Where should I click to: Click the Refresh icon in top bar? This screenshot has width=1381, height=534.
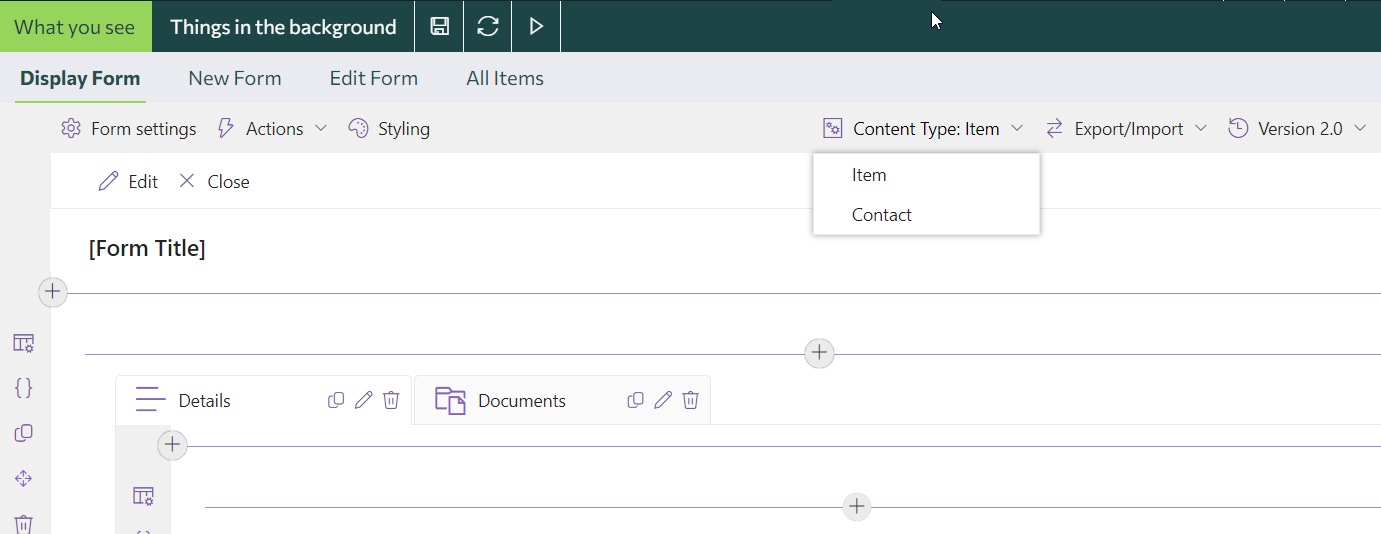pyautogui.click(x=488, y=26)
